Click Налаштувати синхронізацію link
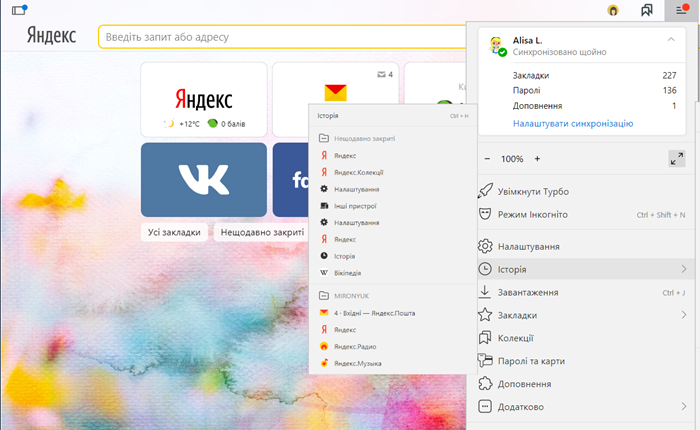700x430 pixels. tap(573, 123)
